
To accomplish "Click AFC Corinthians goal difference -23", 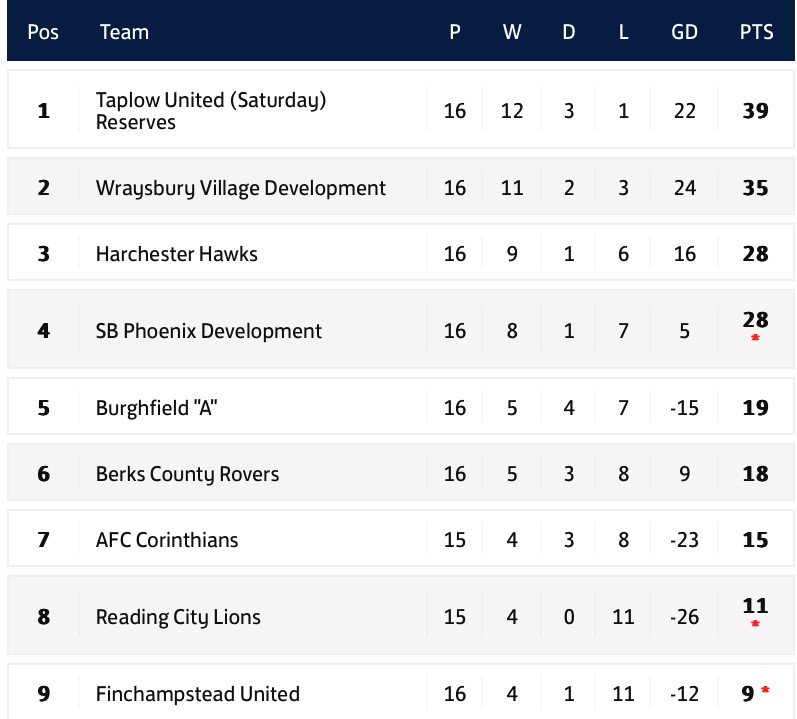I will [684, 540].
